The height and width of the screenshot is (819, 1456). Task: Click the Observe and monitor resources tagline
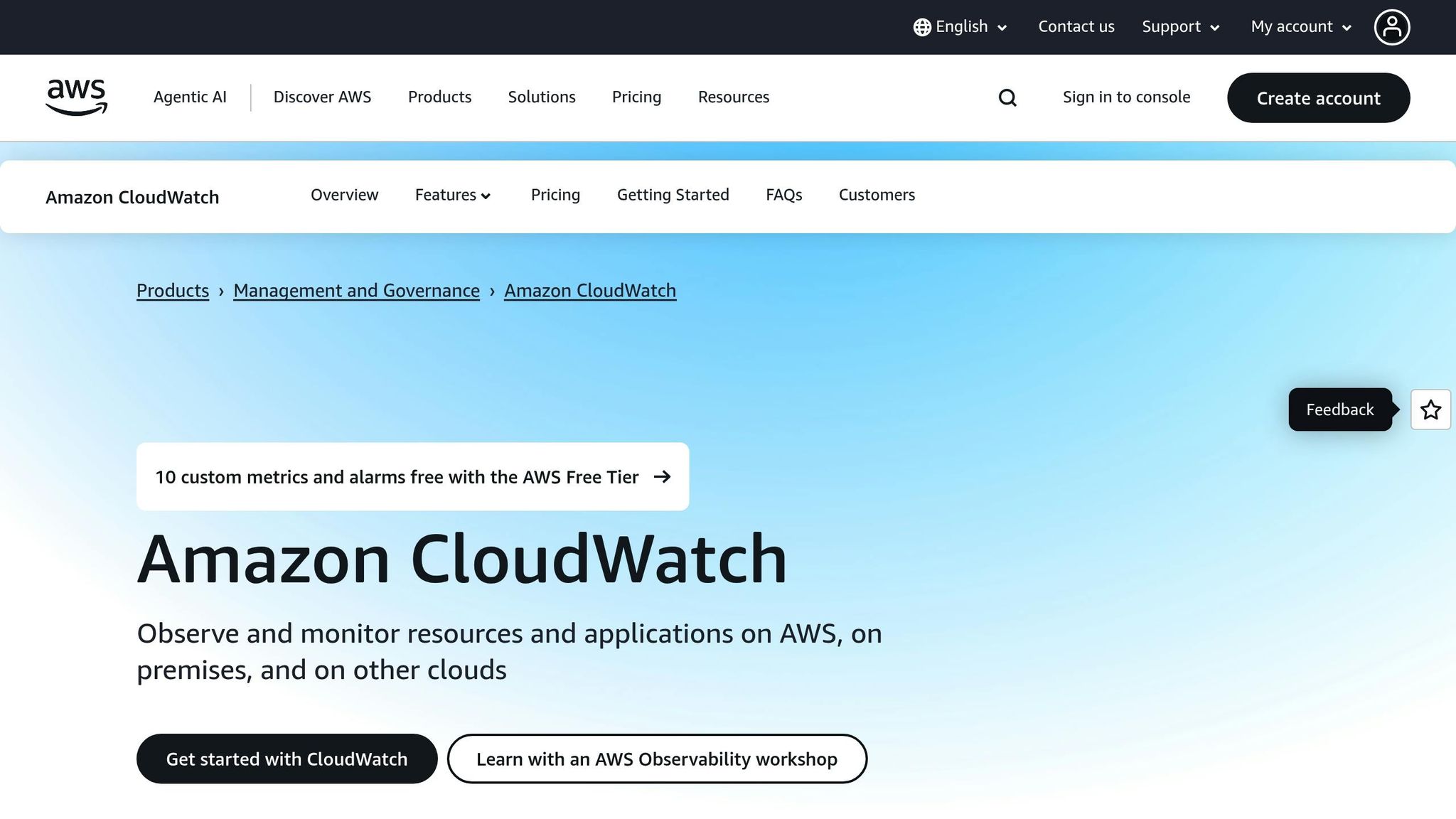pyautogui.click(x=509, y=651)
